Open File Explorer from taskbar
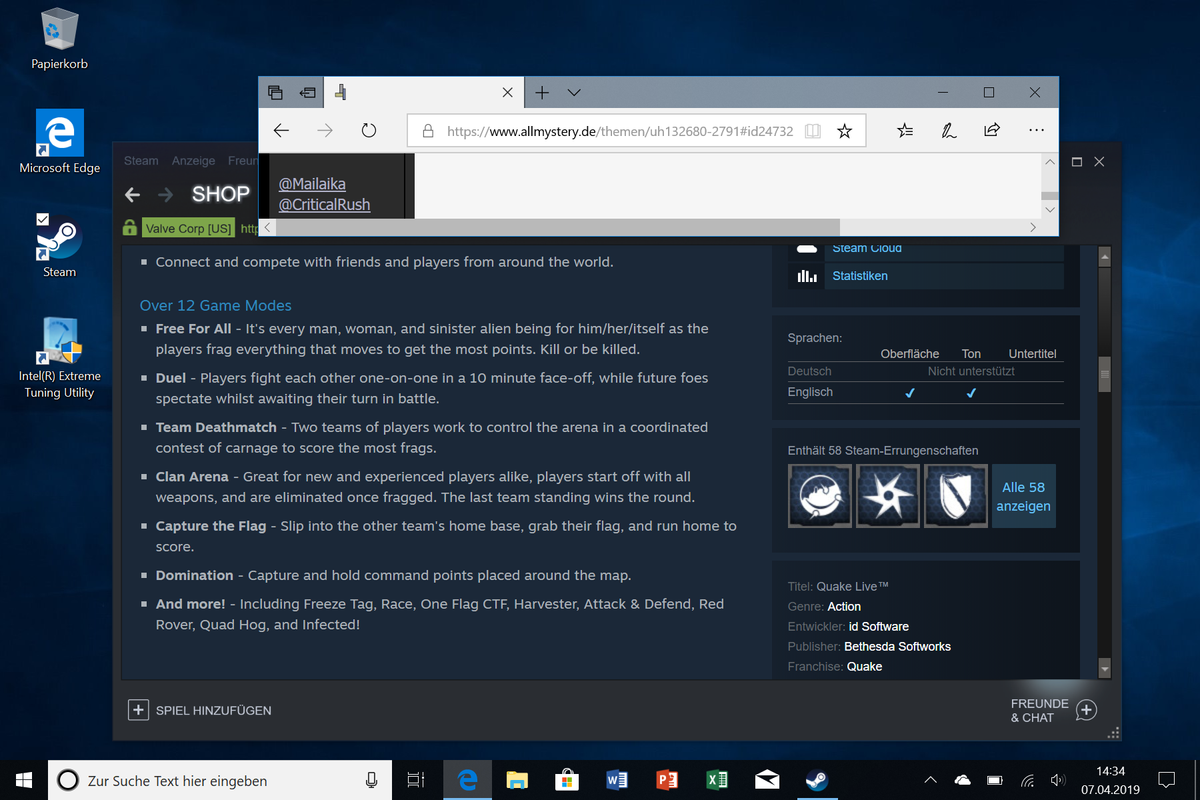 [x=516, y=780]
